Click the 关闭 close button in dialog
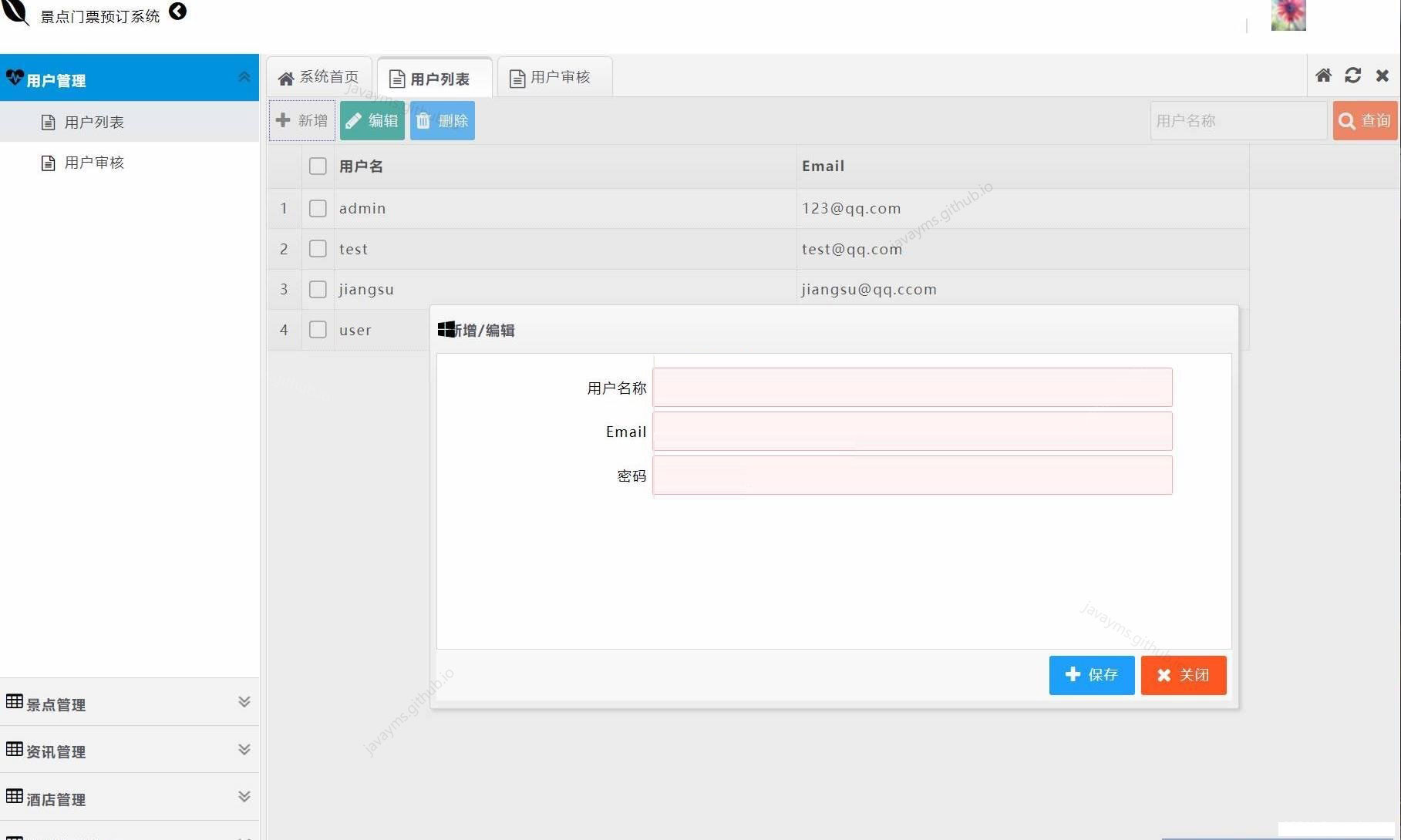This screenshot has width=1401, height=840. (1183, 675)
